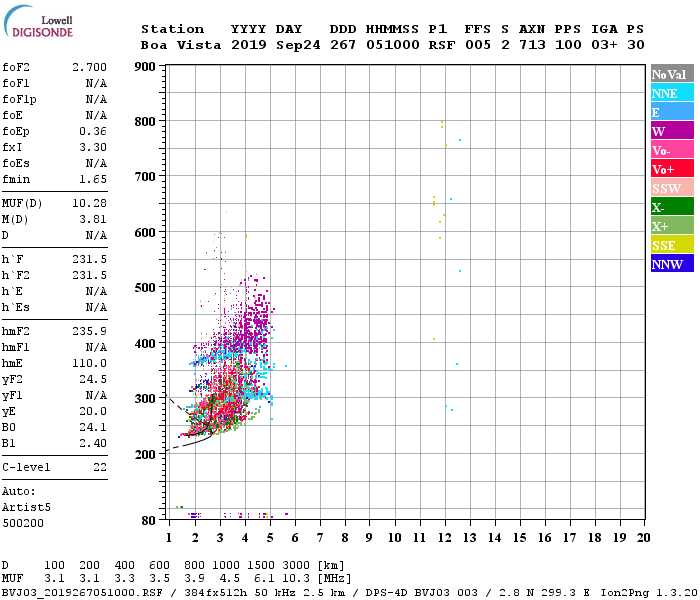Click the yE value 20.0

point(93,411)
